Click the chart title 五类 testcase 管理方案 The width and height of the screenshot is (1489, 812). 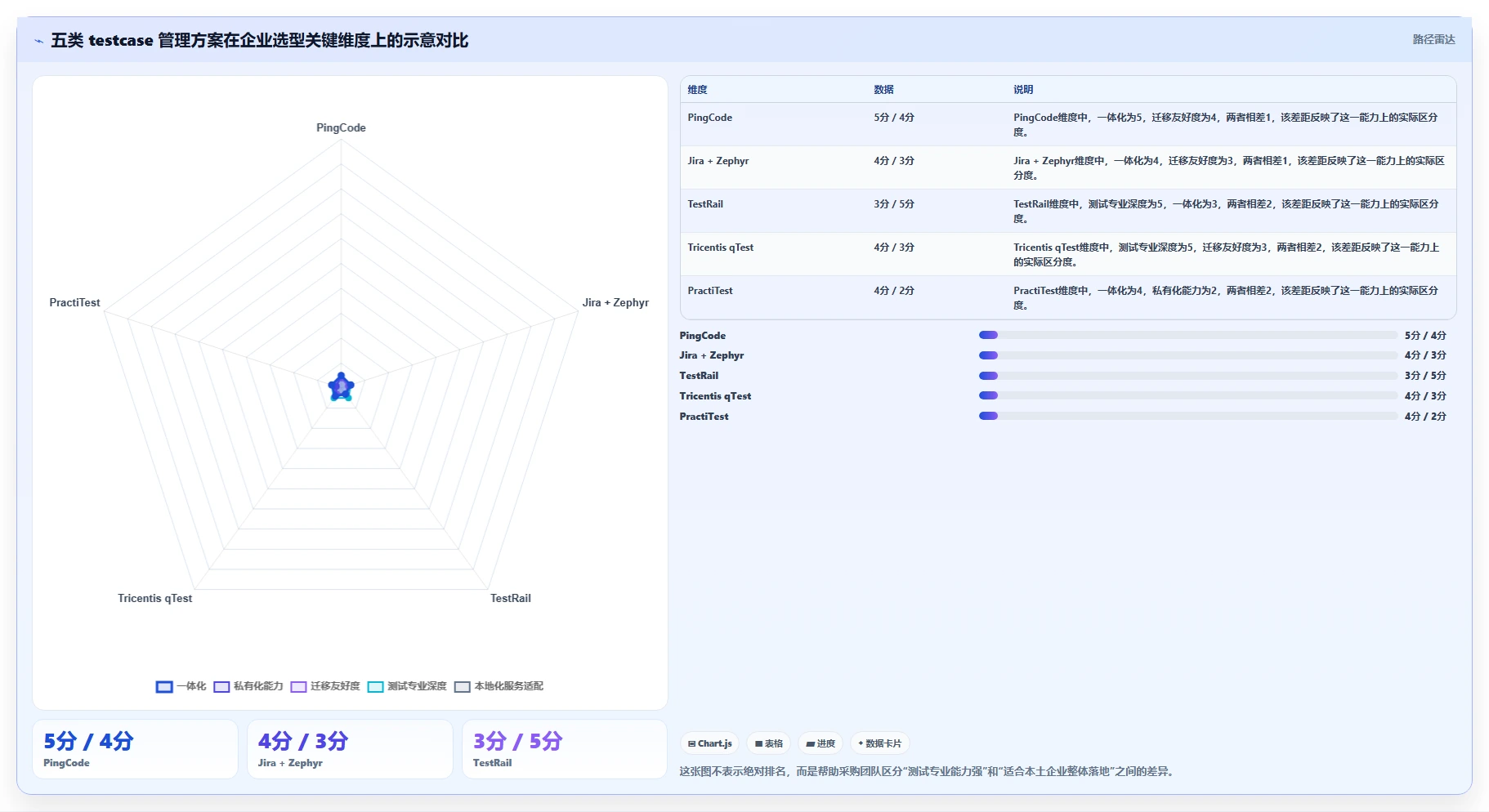pos(260,40)
